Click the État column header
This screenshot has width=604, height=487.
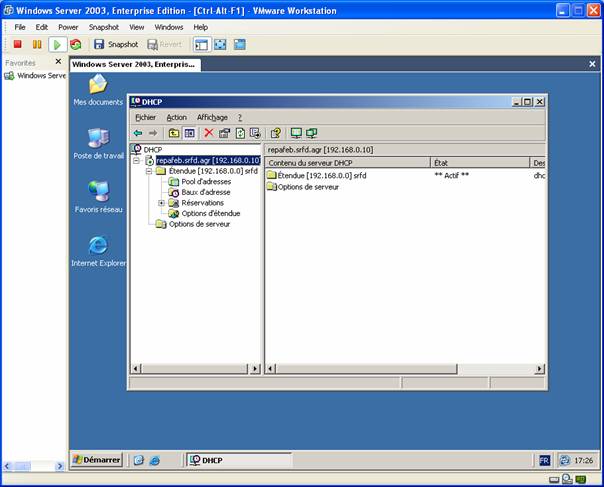[x=480, y=163]
